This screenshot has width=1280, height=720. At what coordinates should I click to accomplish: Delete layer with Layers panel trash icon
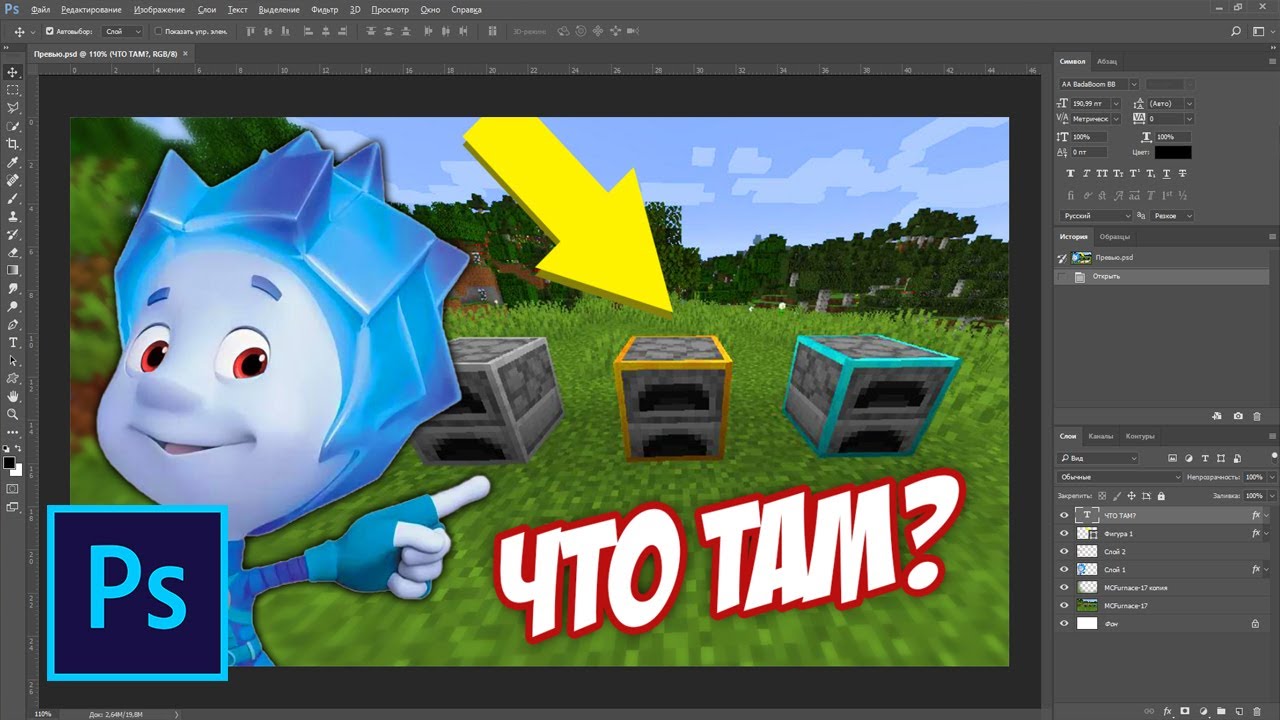1257,711
